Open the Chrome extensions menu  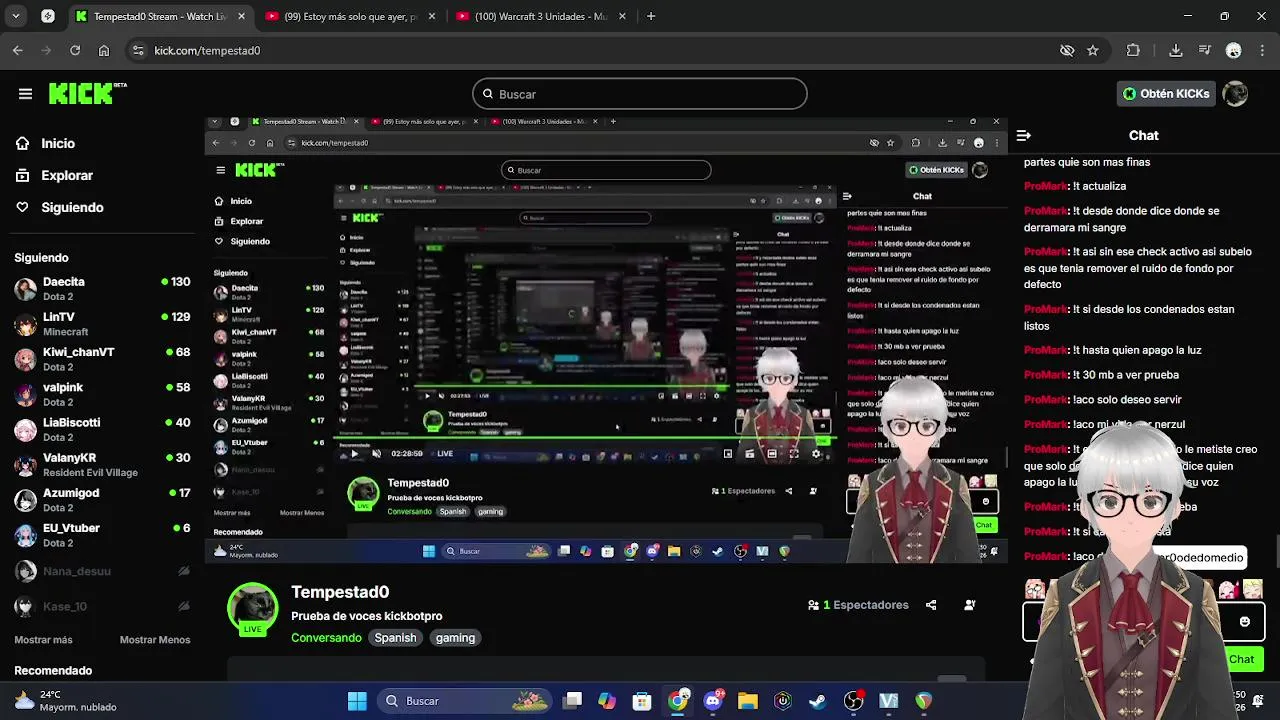1133,50
